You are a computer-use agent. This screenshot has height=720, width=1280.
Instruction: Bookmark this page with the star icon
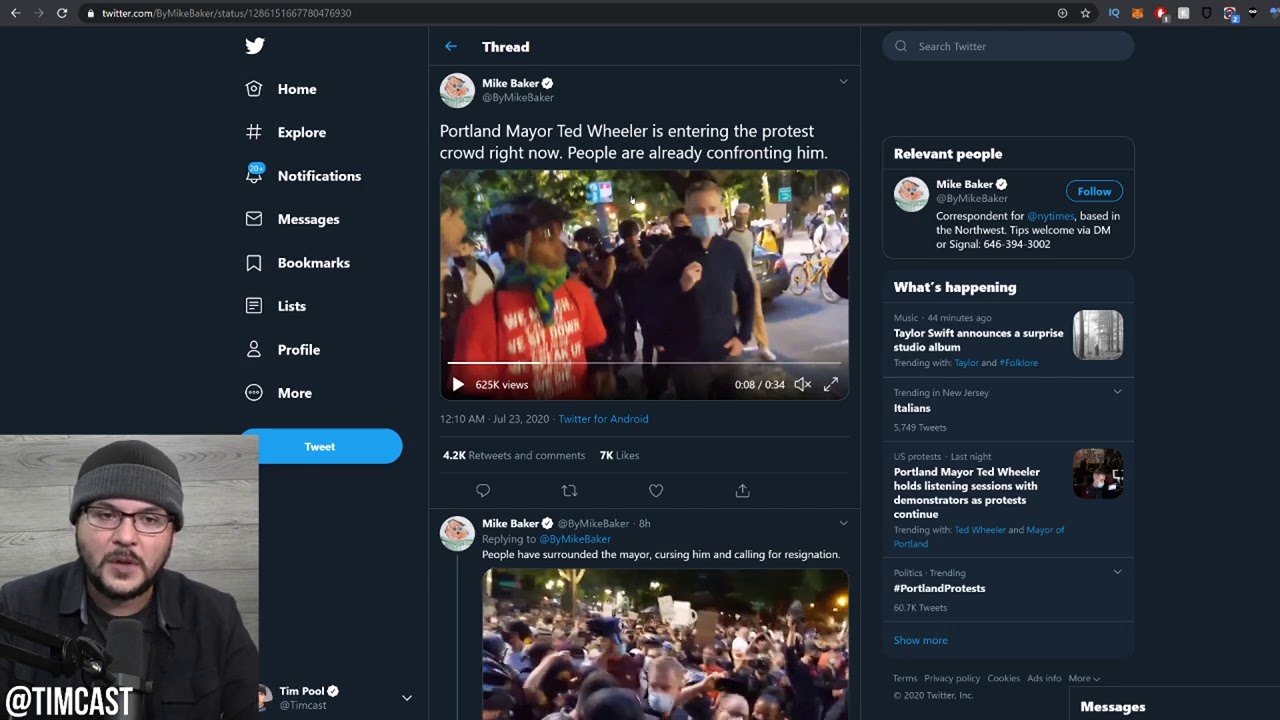[x=1085, y=13]
